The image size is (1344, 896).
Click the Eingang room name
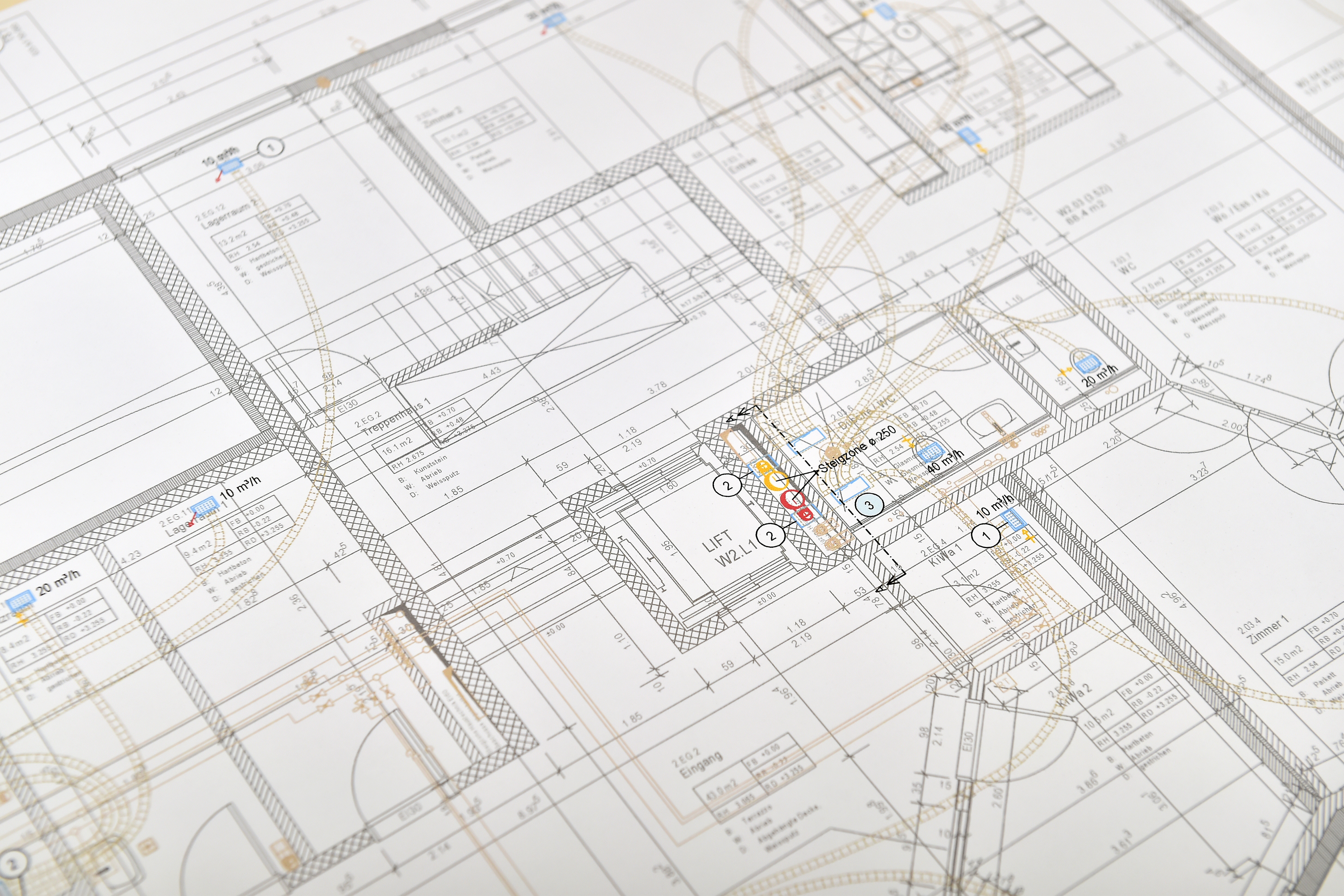click(701, 765)
